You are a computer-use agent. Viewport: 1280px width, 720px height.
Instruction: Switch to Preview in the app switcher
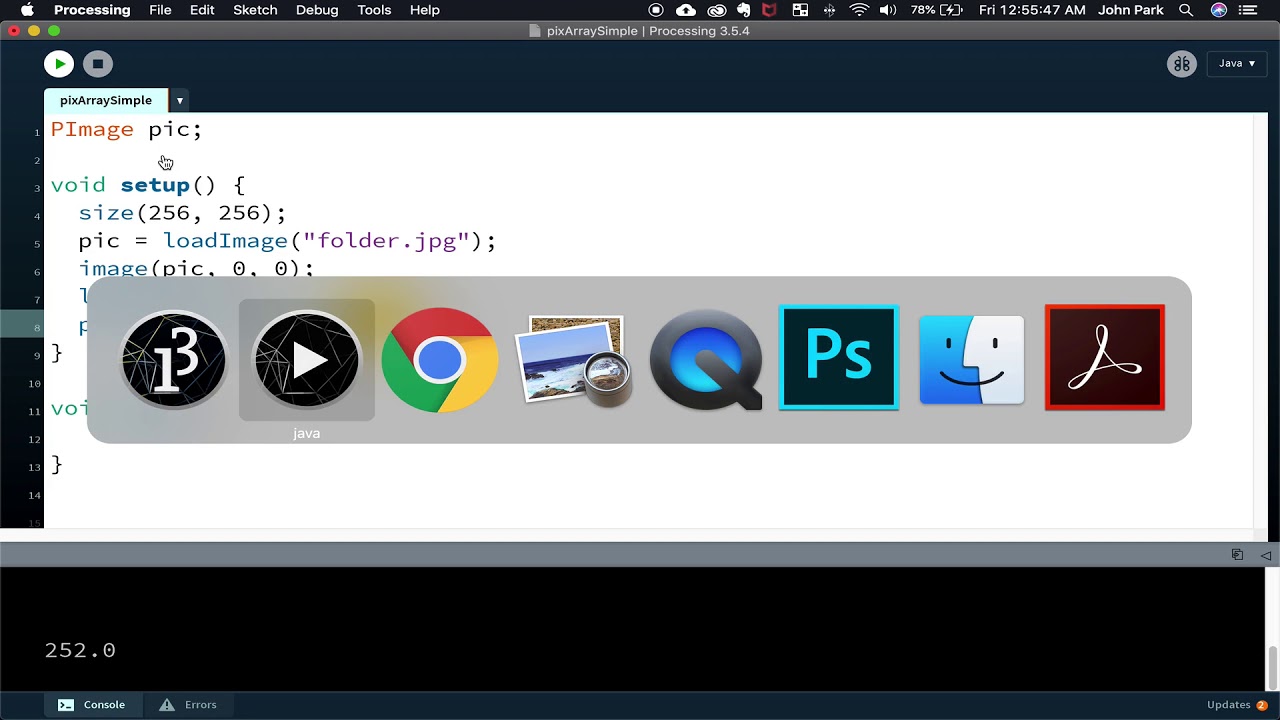[x=573, y=360]
